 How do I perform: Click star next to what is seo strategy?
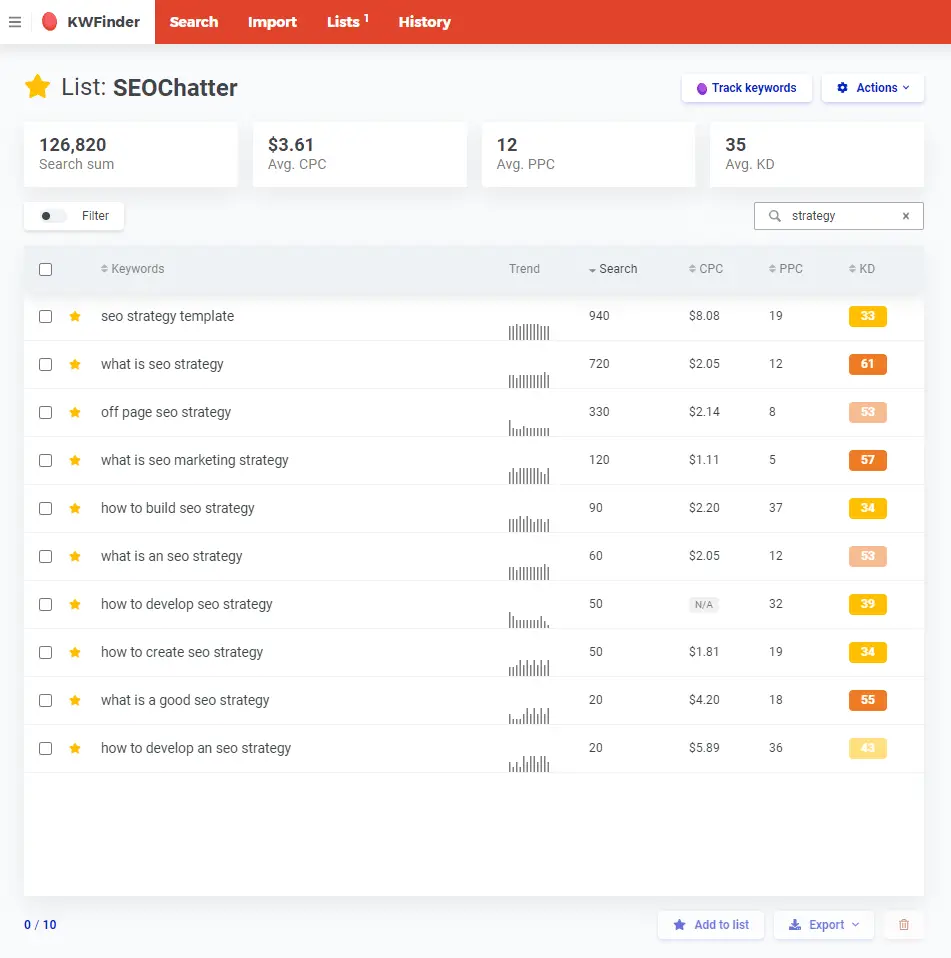[x=75, y=365]
